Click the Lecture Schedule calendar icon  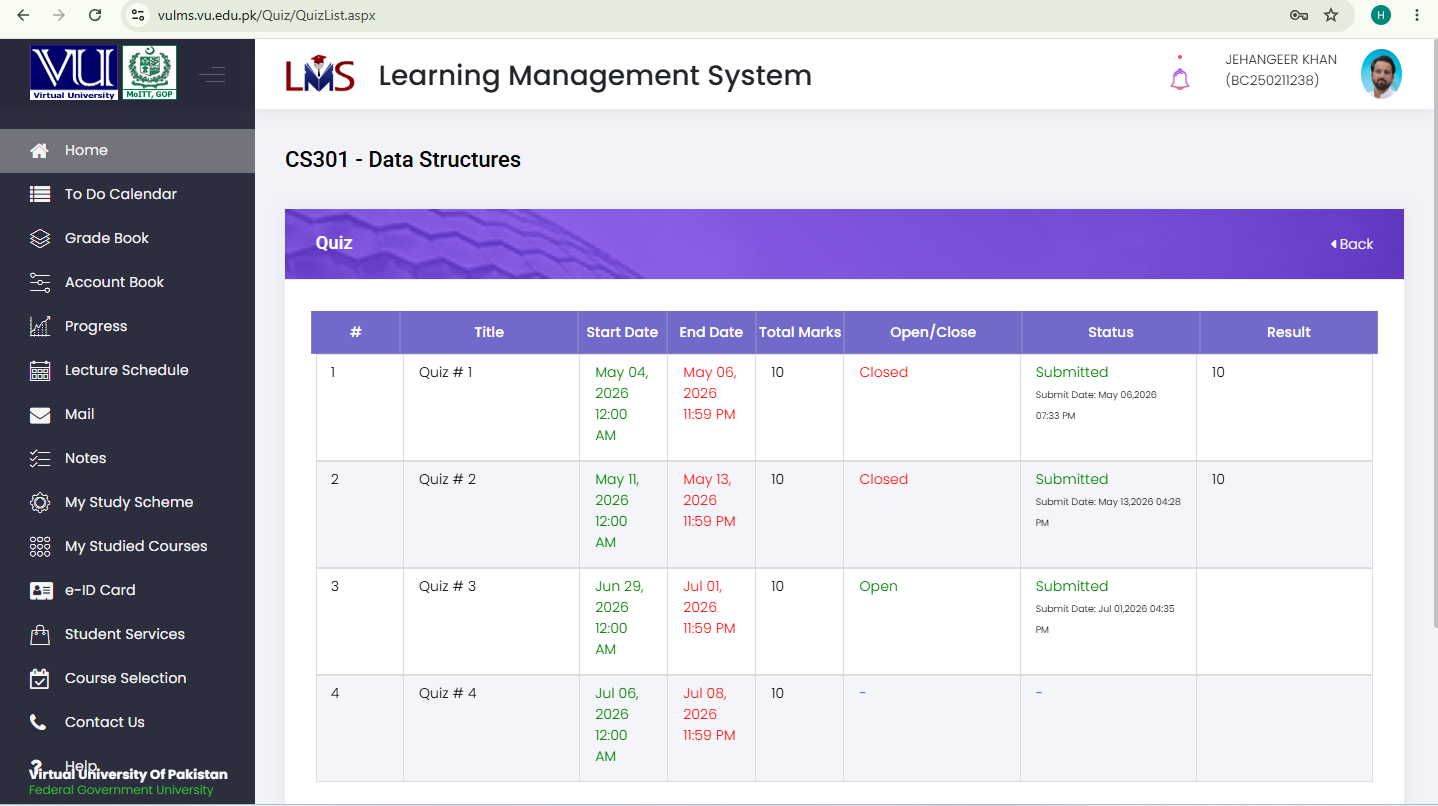coord(39,371)
